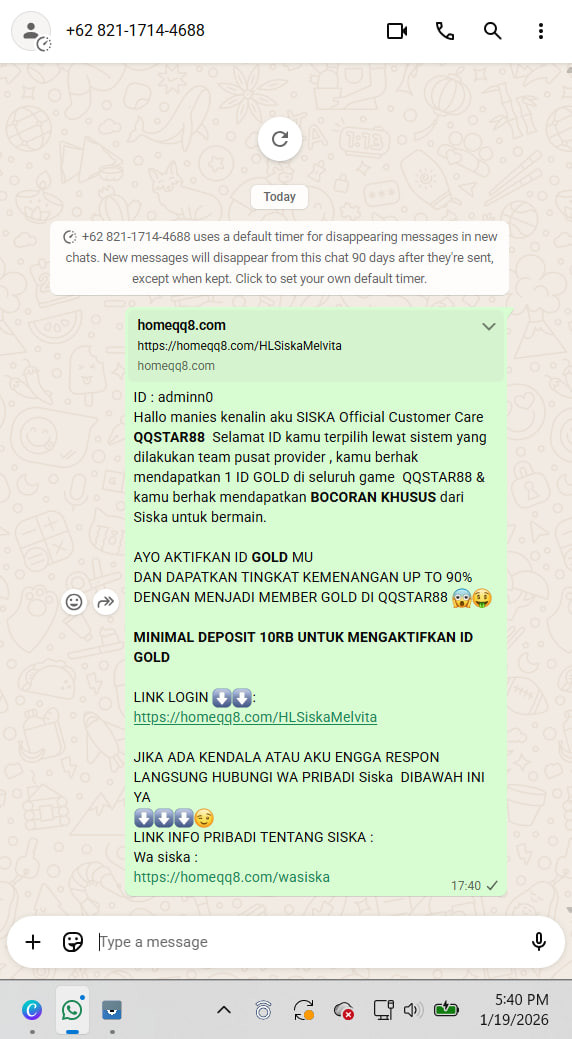Reload older messages with the refresh button
Image resolution: width=572 pixels, height=1039 pixels.
(x=280, y=138)
